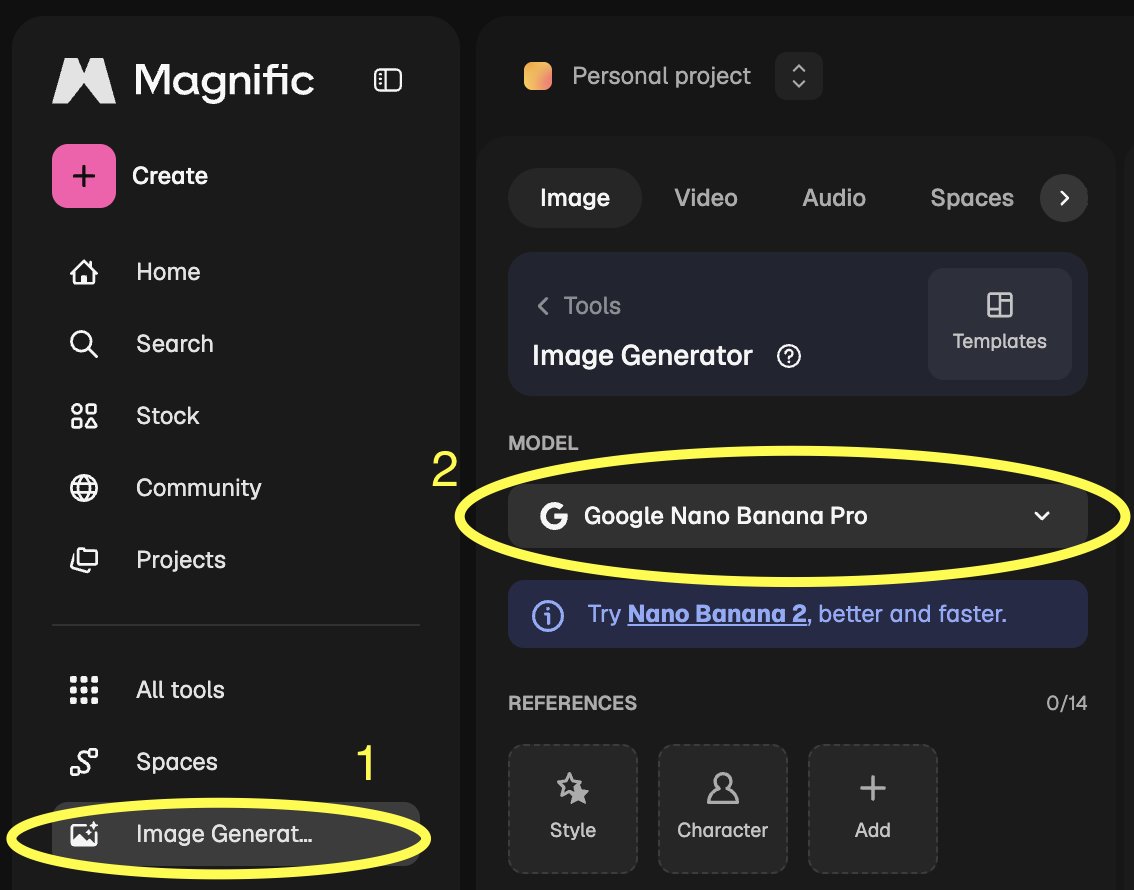Open Image Generator help question icon
Viewport: 1134px width, 890px height.
788,356
